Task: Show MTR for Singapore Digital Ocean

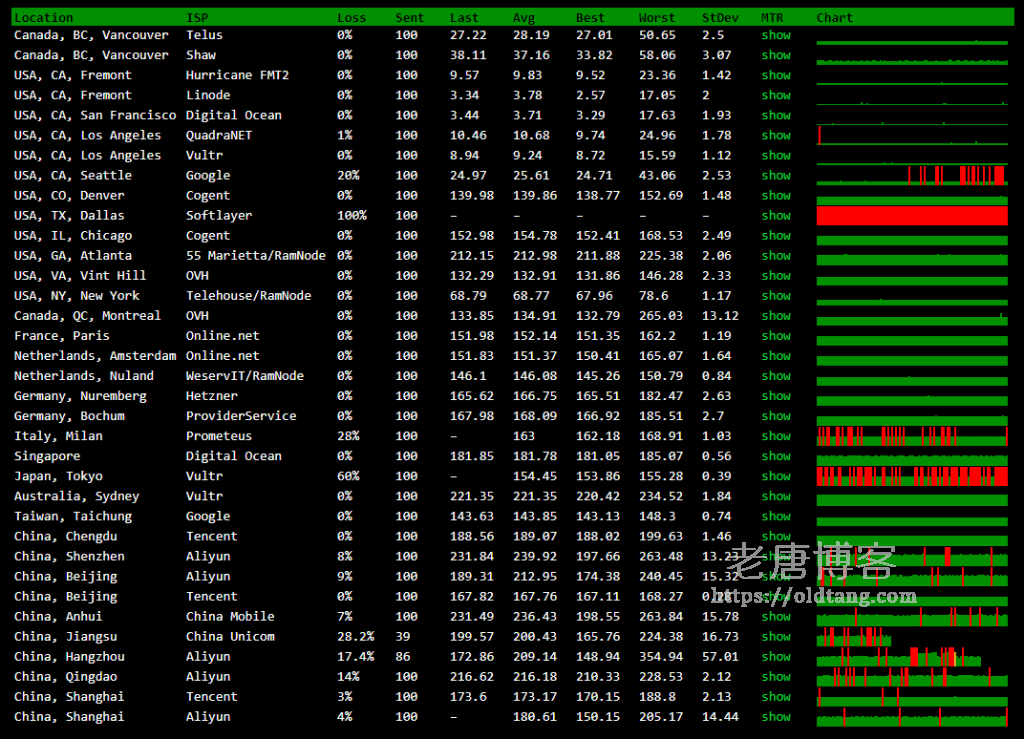Action: click(776, 456)
